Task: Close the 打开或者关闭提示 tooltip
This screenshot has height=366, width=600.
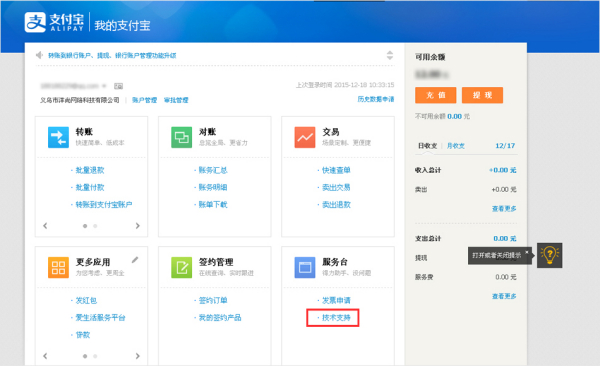Action: tap(527, 252)
